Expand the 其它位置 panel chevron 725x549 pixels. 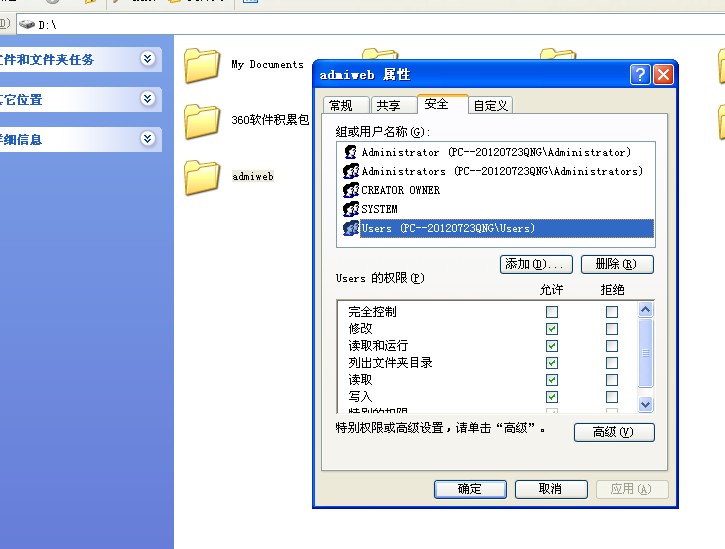148,99
